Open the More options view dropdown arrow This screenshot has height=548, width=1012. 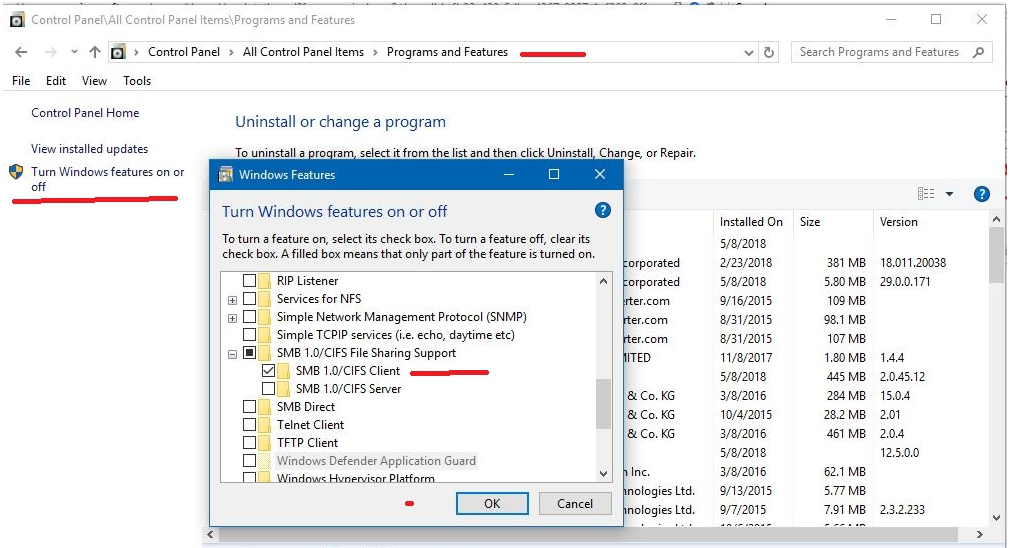click(x=949, y=194)
